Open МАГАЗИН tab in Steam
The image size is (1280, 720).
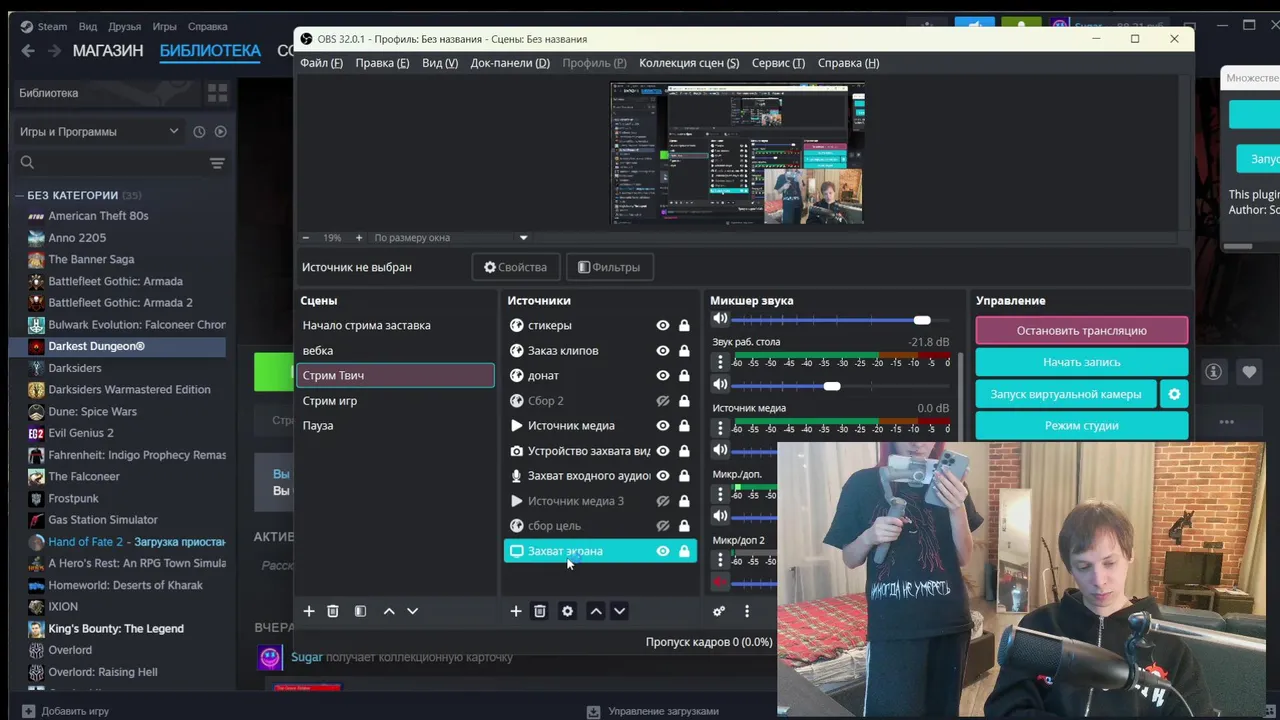[x=108, y=51]
